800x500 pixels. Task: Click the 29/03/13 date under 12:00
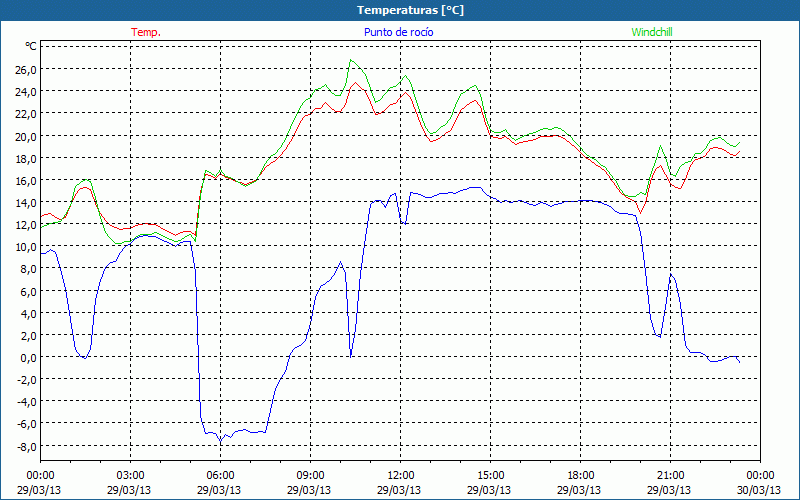pos(399,490)
